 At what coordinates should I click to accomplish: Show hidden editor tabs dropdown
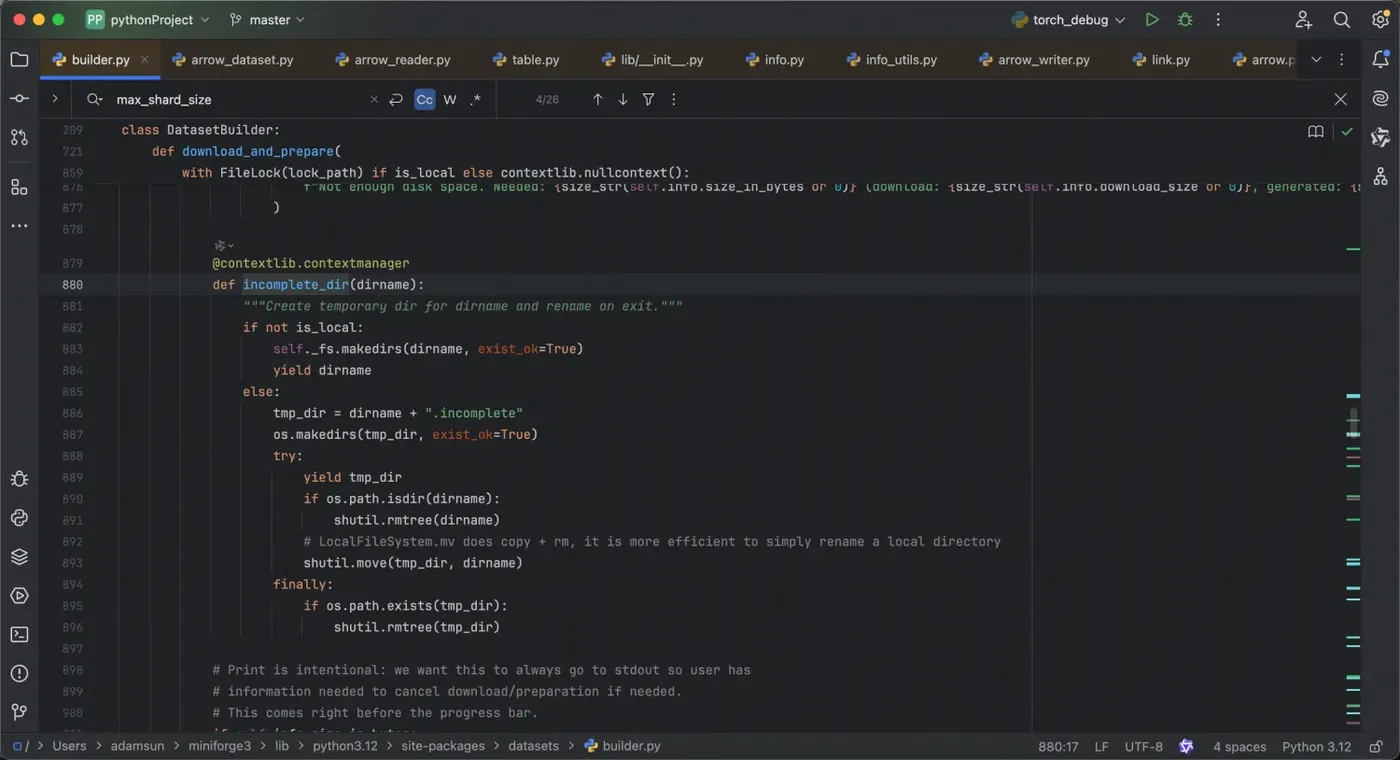click(x=1316, y=60)
